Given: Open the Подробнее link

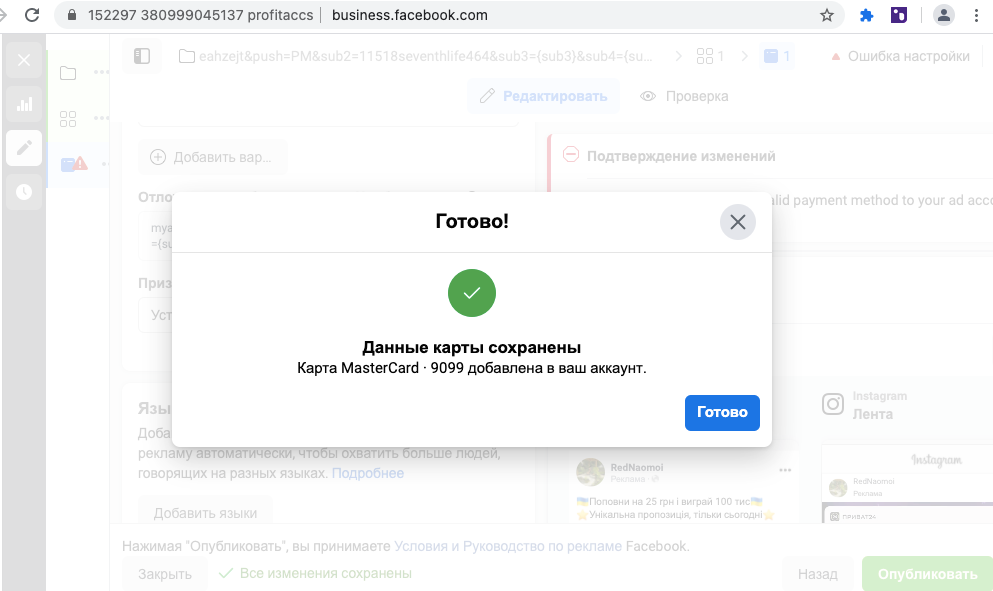Looking at the screenshot, I should pyautogui.click(x=368, y=473).
